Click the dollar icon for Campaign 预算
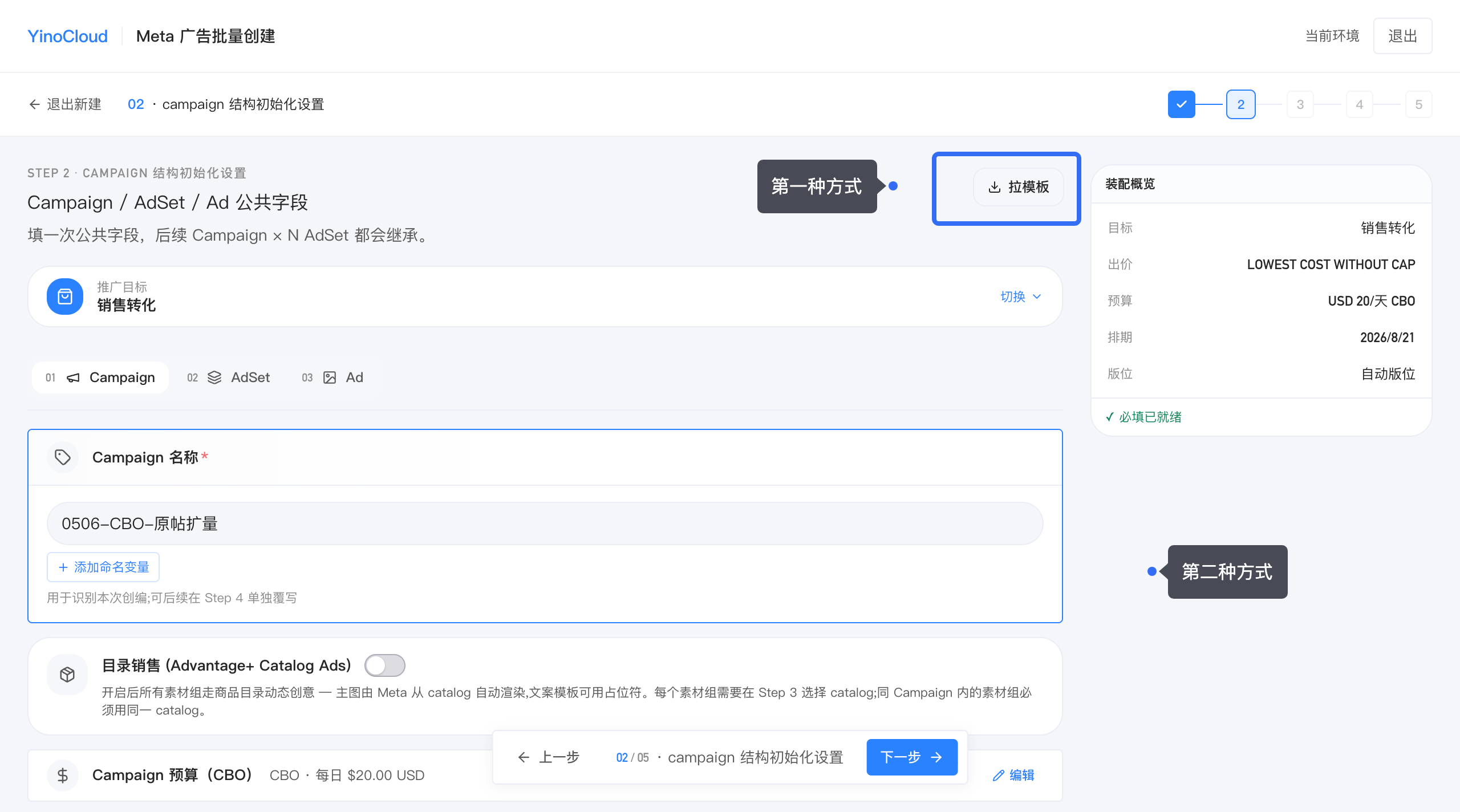 [x=63, y=776]
